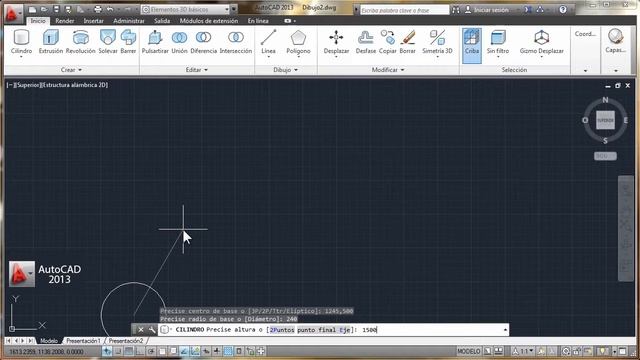Toggle the Criba culling selection button

coord(472,45)
